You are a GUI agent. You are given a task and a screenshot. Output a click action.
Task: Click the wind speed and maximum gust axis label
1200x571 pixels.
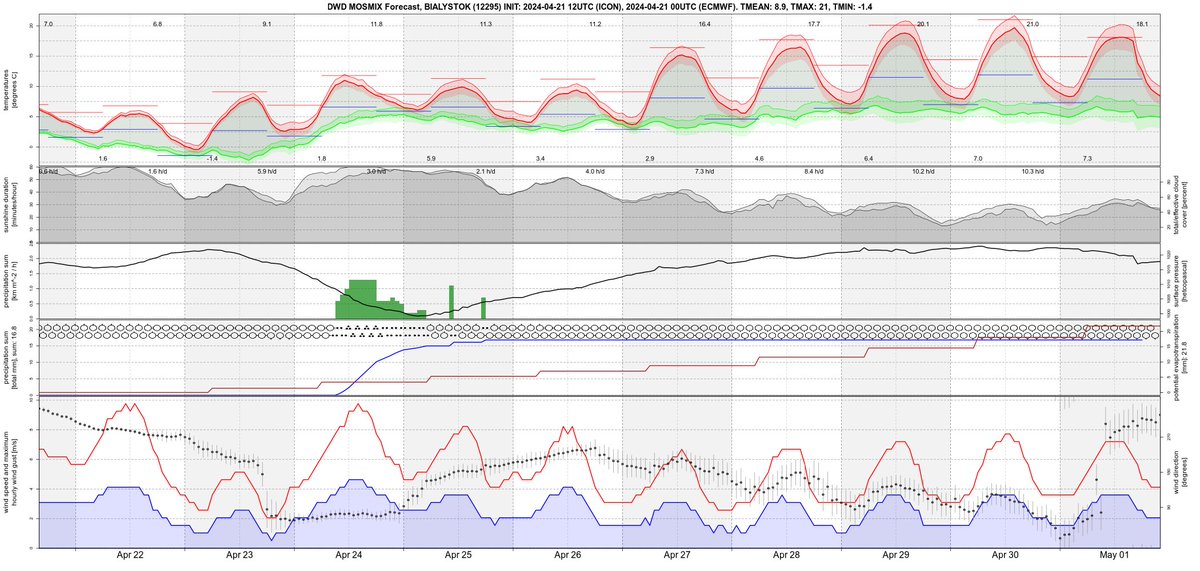coord(11,473)
